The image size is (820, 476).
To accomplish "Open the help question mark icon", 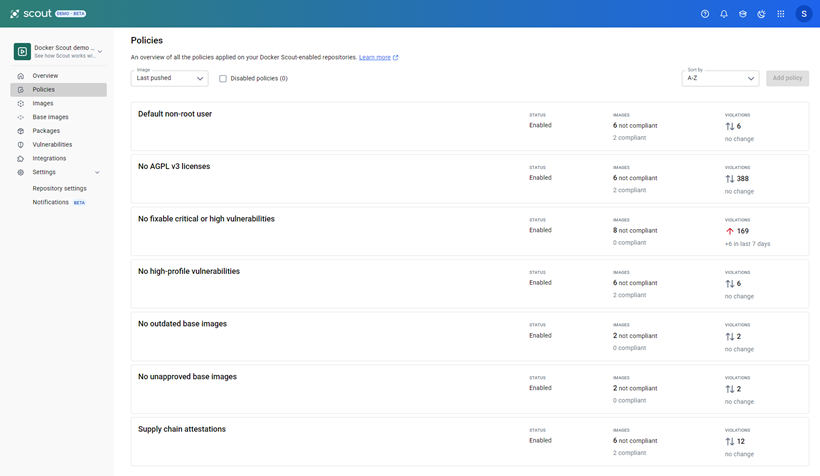I will click(x=705, y=14).
